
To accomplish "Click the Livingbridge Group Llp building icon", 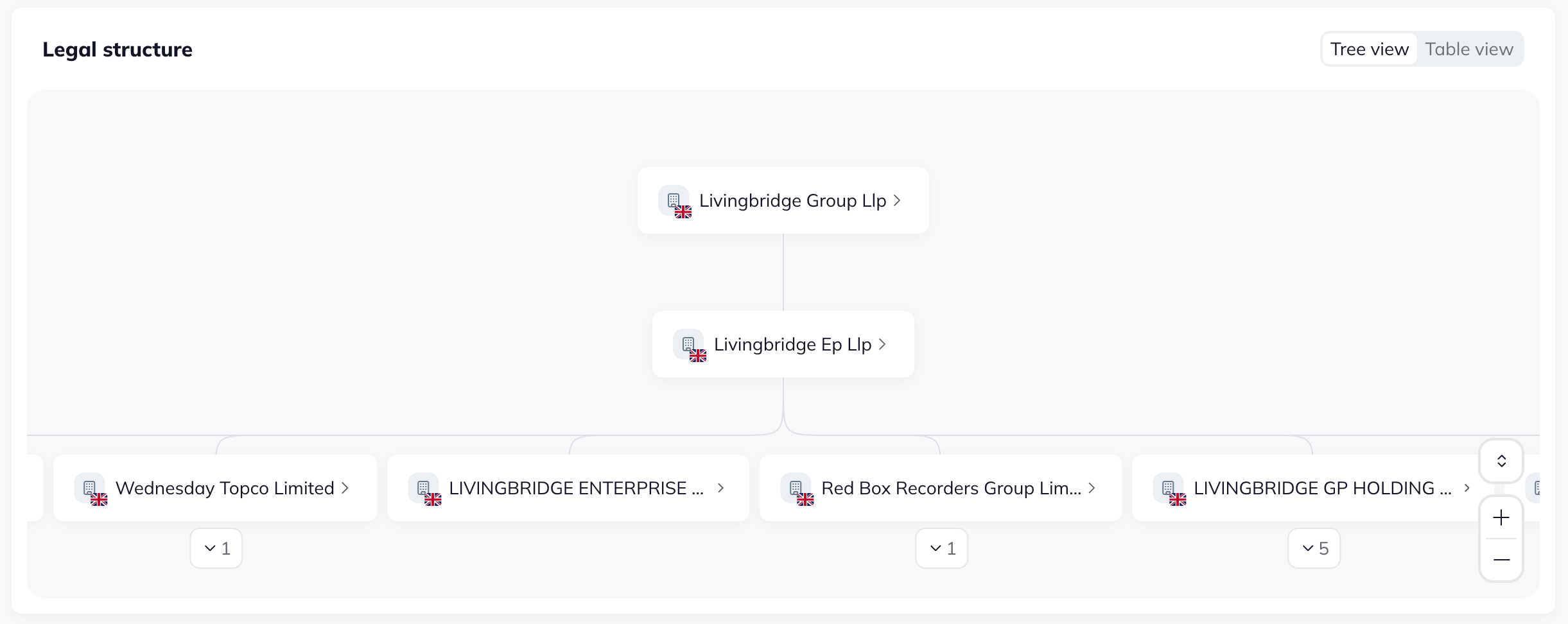I will [x=674, y=200].
